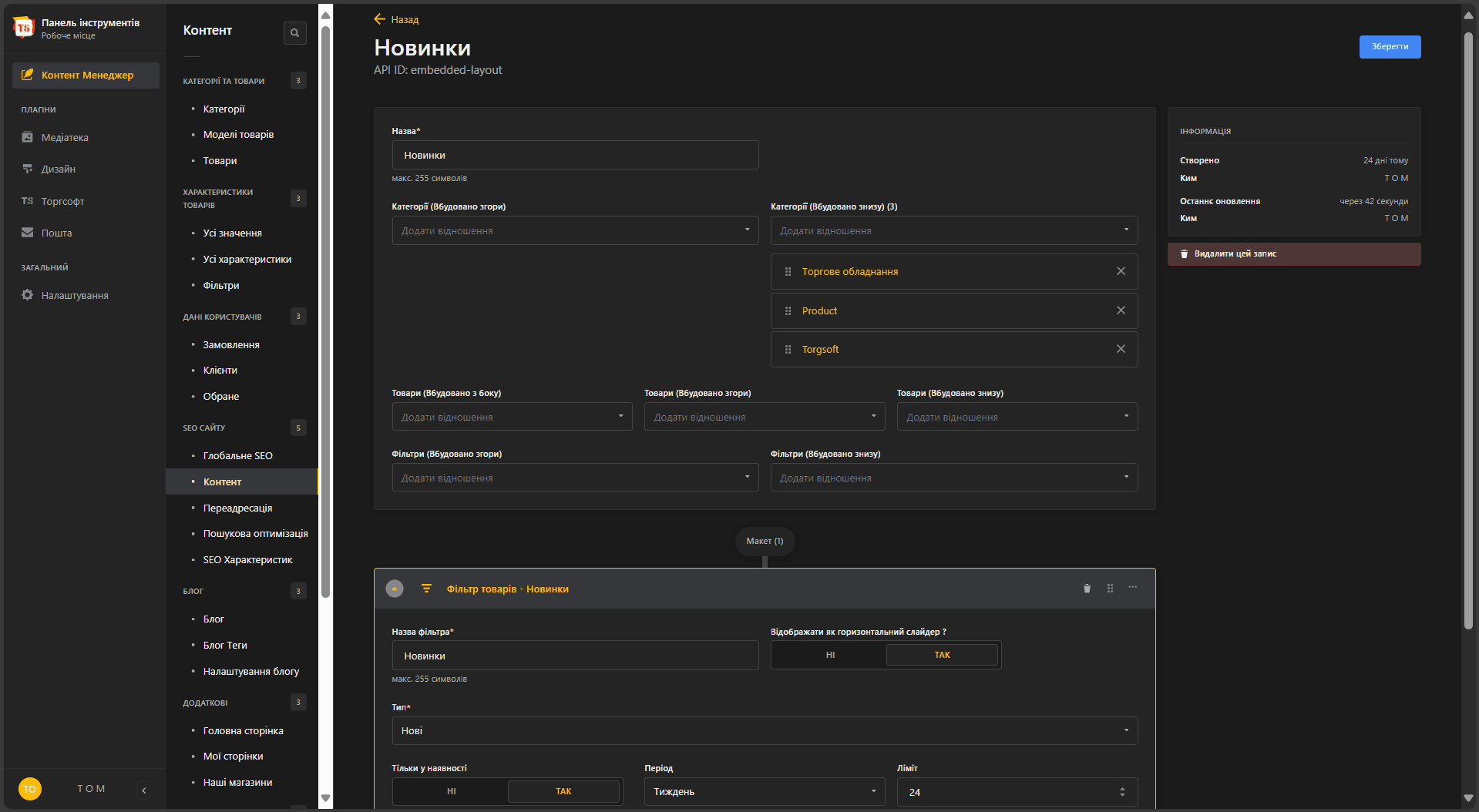Set Тільки у наявності to НІ
Viewport: 1479px width, 812px height.
451,791
